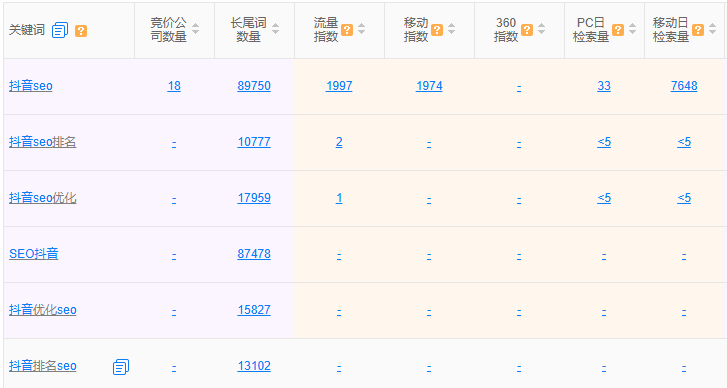Sort by 移动日检索量 using its sort arrows
727x388 pixels.
coord(713,29)
